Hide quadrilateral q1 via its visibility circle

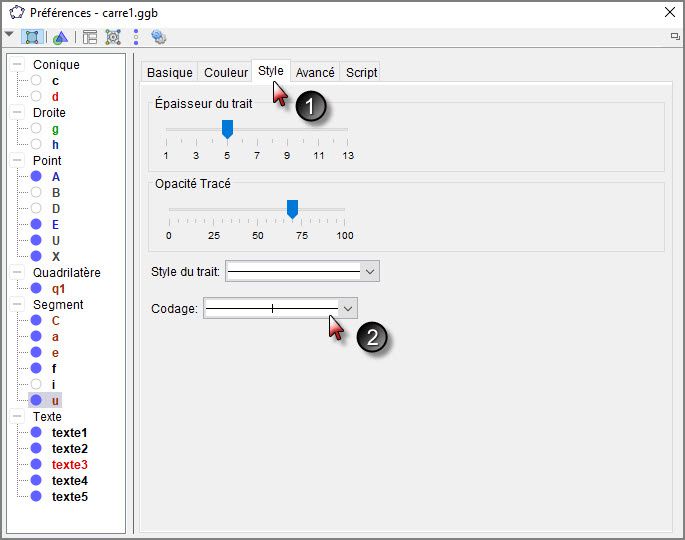pos(36,288)
